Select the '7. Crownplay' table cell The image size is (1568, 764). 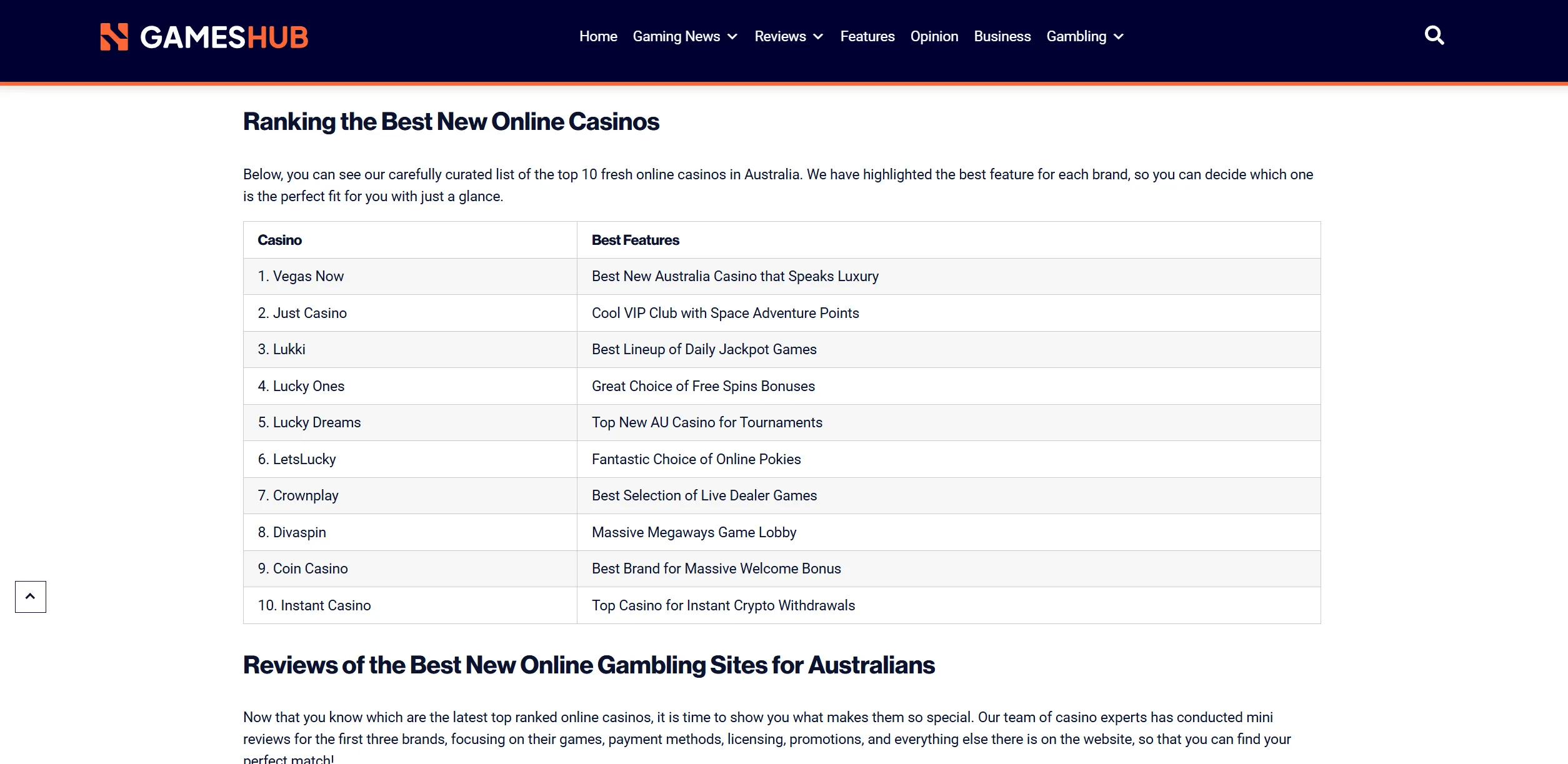point(410,495)
